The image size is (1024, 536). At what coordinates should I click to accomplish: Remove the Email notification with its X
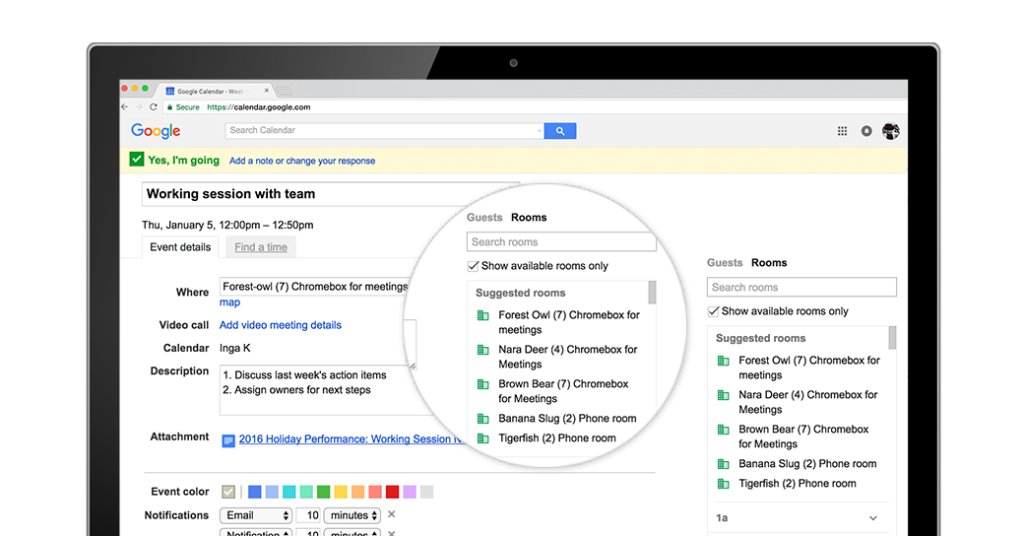pos(391,514)
